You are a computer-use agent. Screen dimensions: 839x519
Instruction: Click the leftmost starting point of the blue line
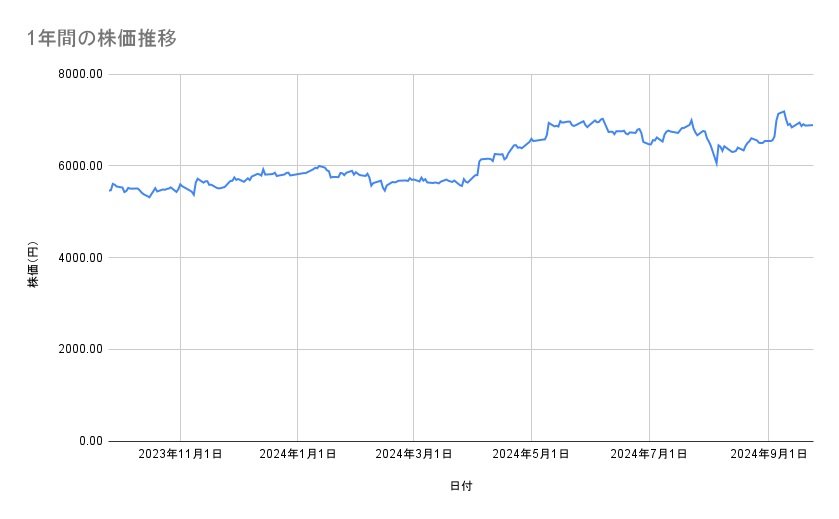[x=109, y=190]
